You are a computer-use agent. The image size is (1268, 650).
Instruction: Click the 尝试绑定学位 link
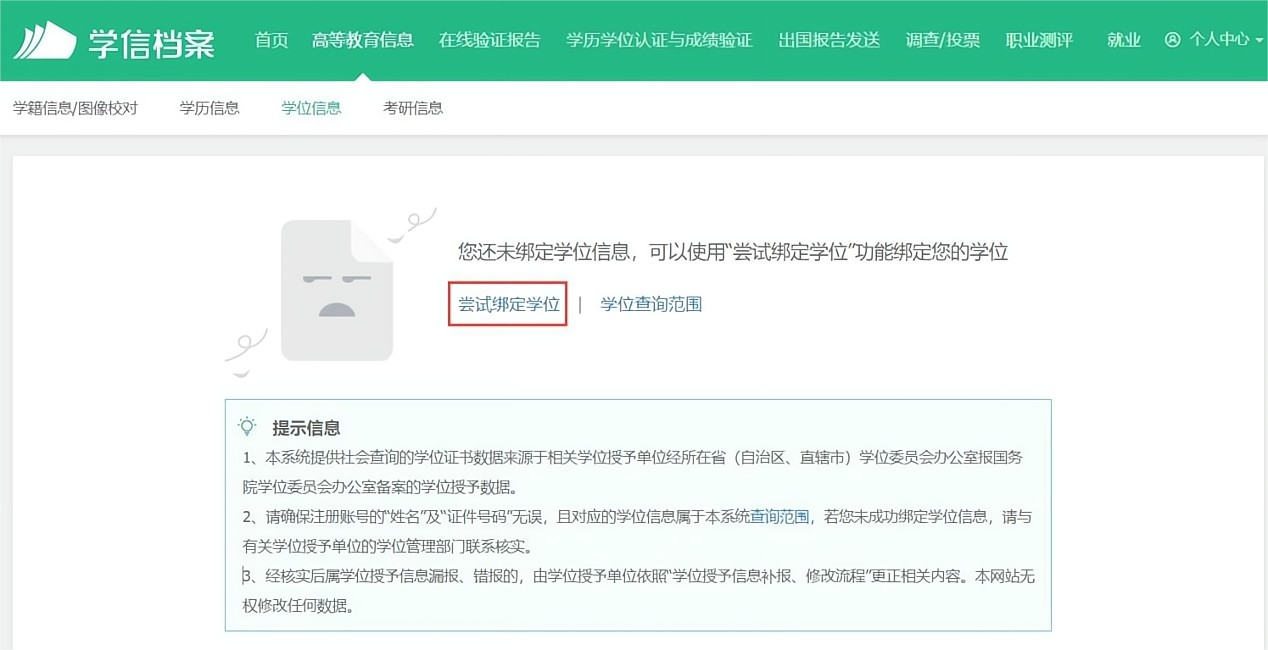click(x=508, y=304)
